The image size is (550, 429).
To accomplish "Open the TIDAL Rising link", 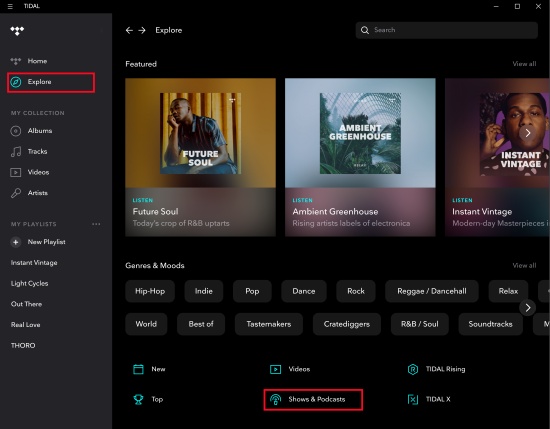I will tap(445, 369).
